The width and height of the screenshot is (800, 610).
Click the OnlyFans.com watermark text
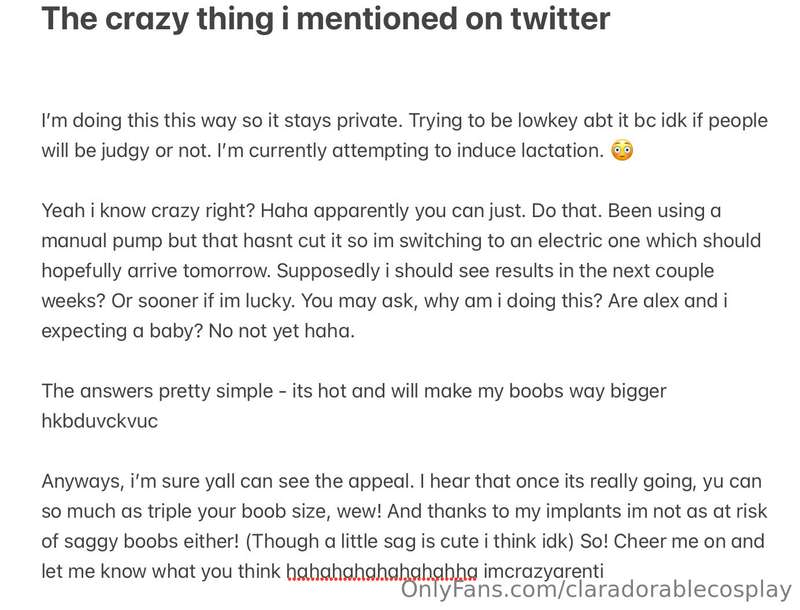pyautogui.click(x=596, y=590)
